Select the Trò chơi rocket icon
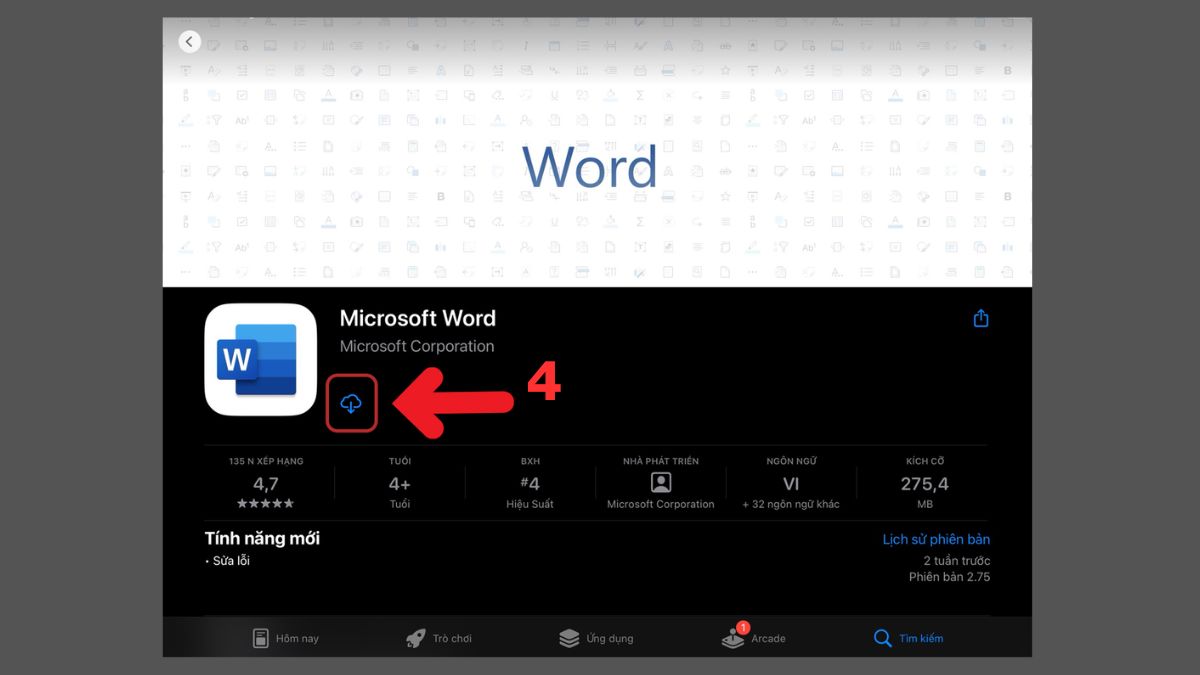This screenshot has width=1200, height=675. (417, 637)
